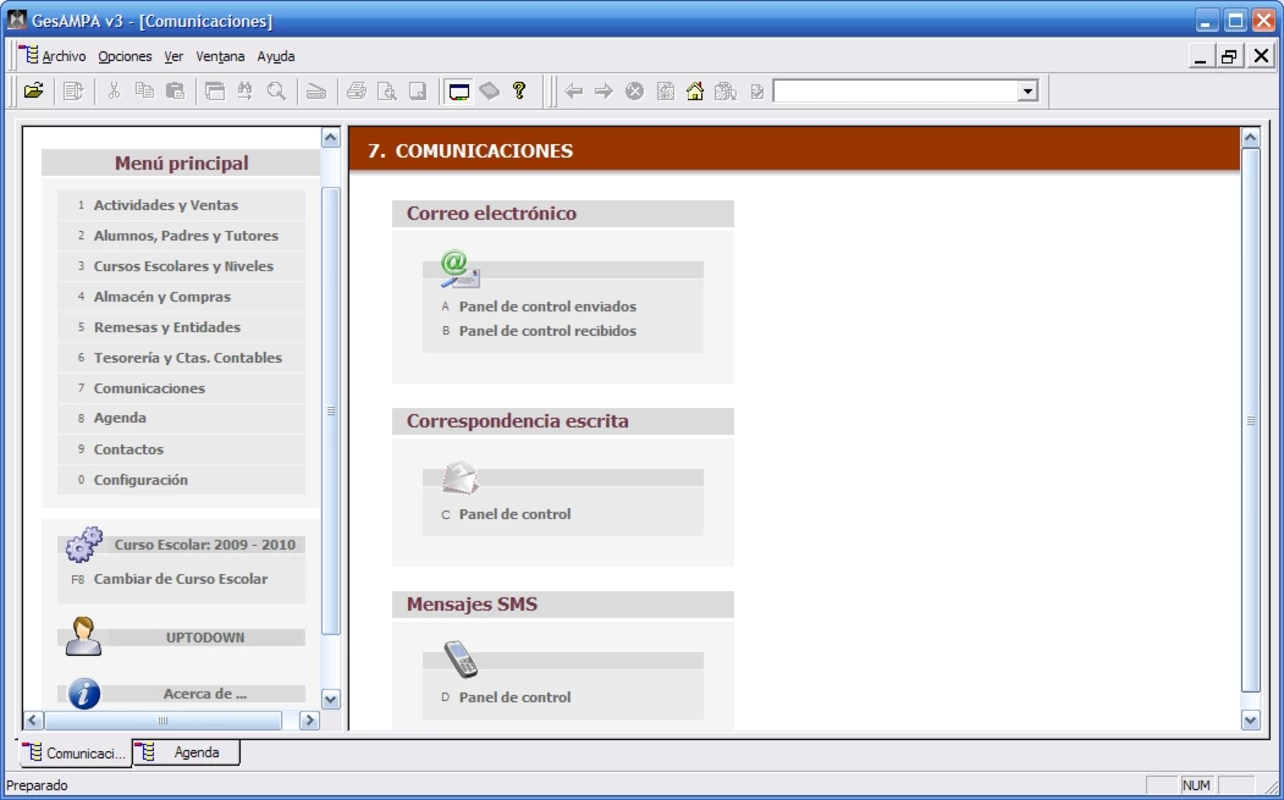The image size is (1284, 800).
Task: Open the toolbar address dropdown arrow
Action: coord(1027,92)
